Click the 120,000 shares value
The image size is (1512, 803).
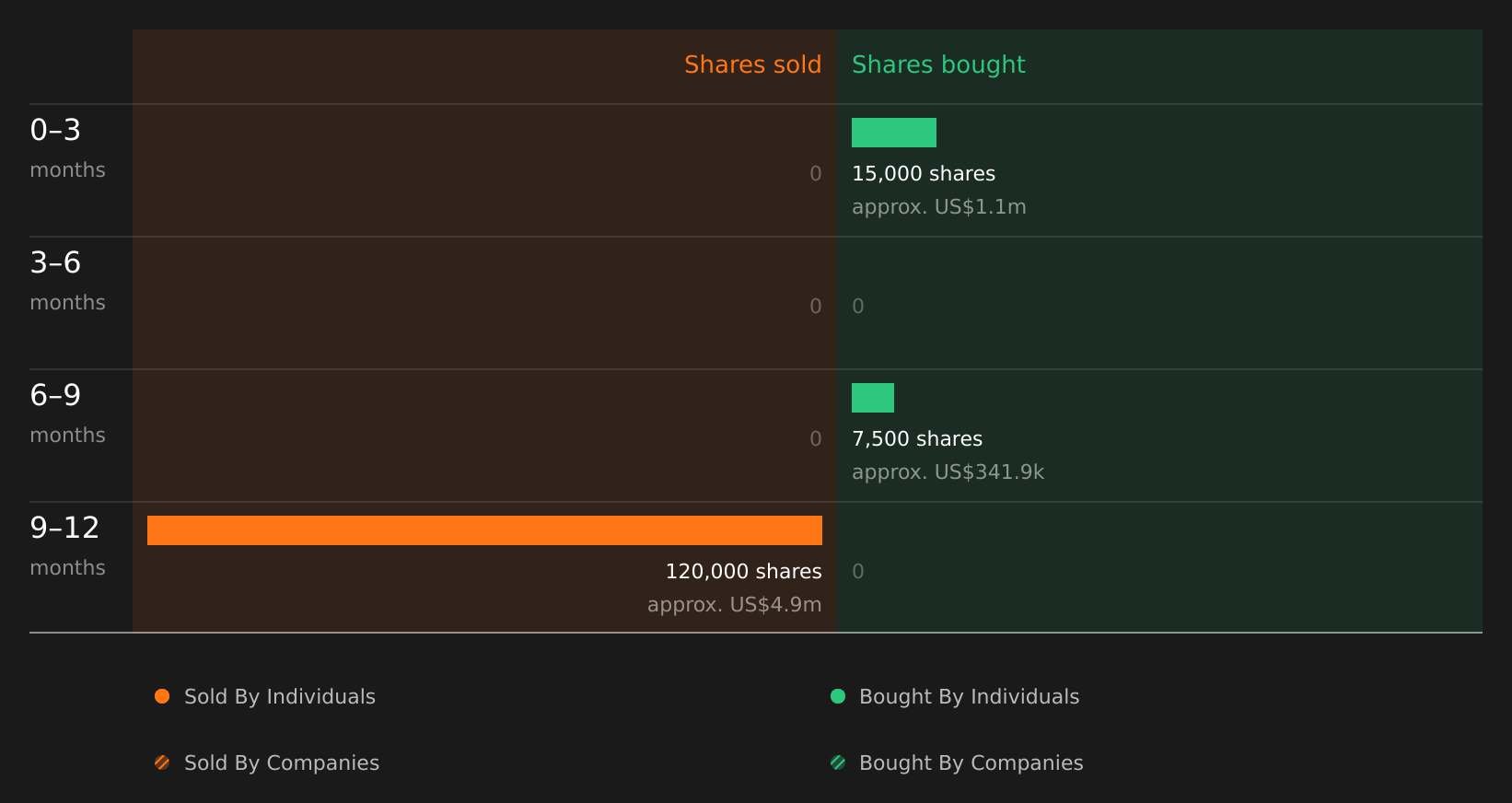tap(743, 572)
